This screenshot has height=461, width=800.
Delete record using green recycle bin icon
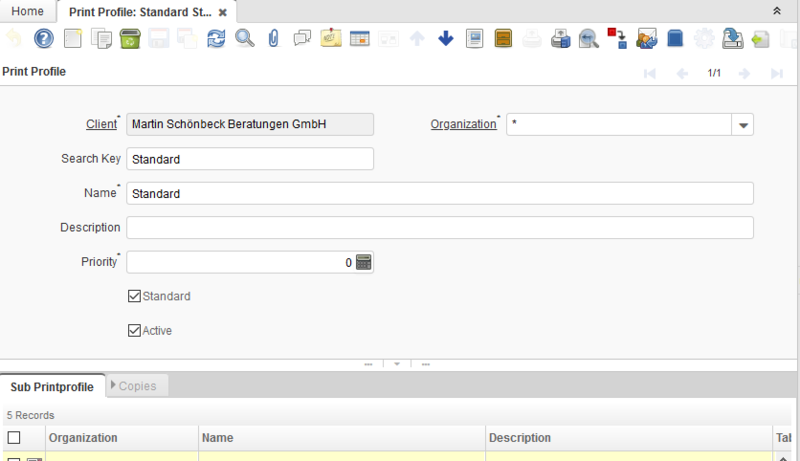[x=129, y=39]
